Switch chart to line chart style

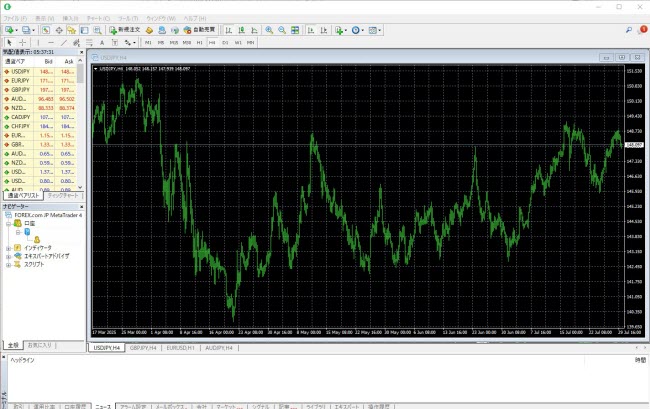254,30
